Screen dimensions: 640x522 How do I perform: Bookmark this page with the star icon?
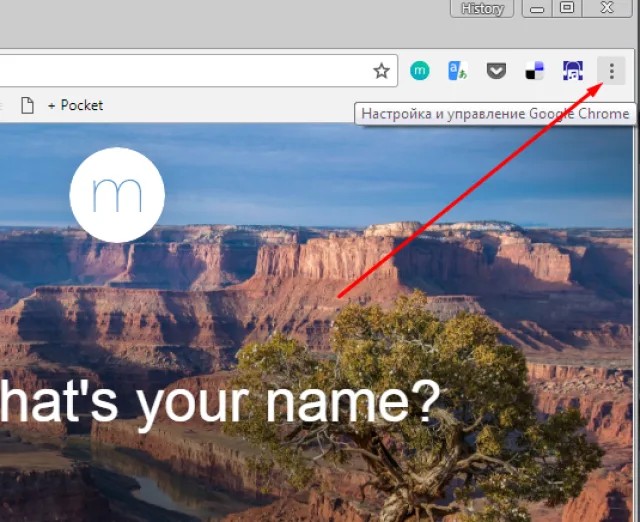(x=381, y=71)
